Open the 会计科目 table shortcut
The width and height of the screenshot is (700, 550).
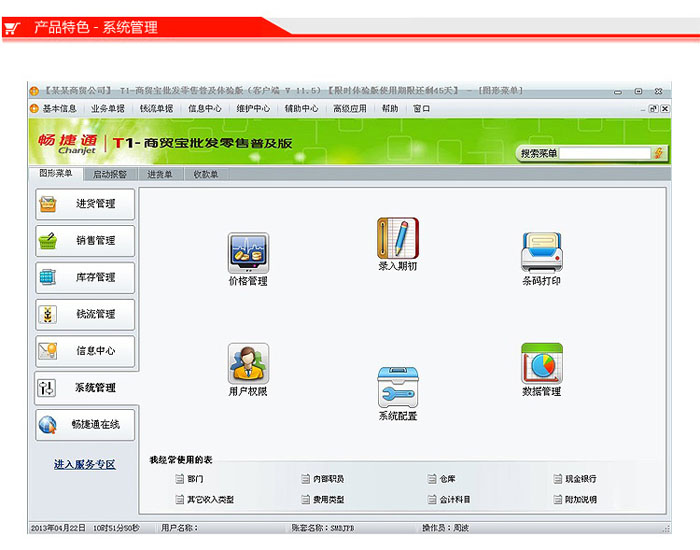point(455,500)
